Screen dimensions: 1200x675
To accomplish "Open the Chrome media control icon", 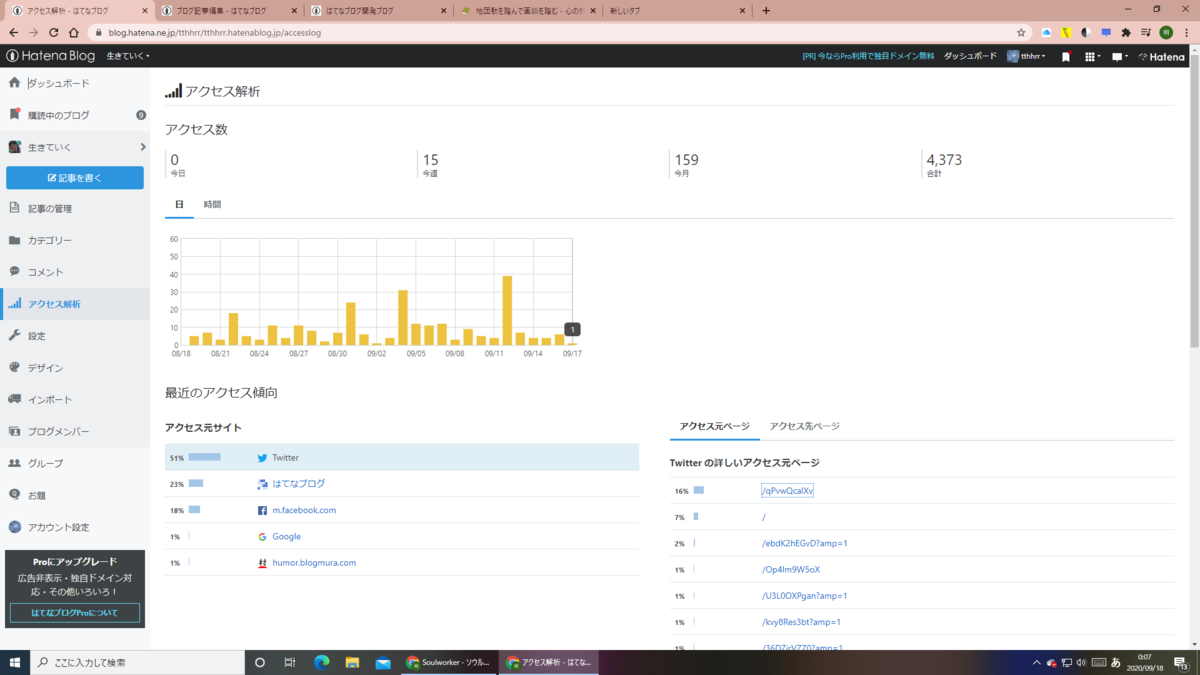I will [1146, 32].
